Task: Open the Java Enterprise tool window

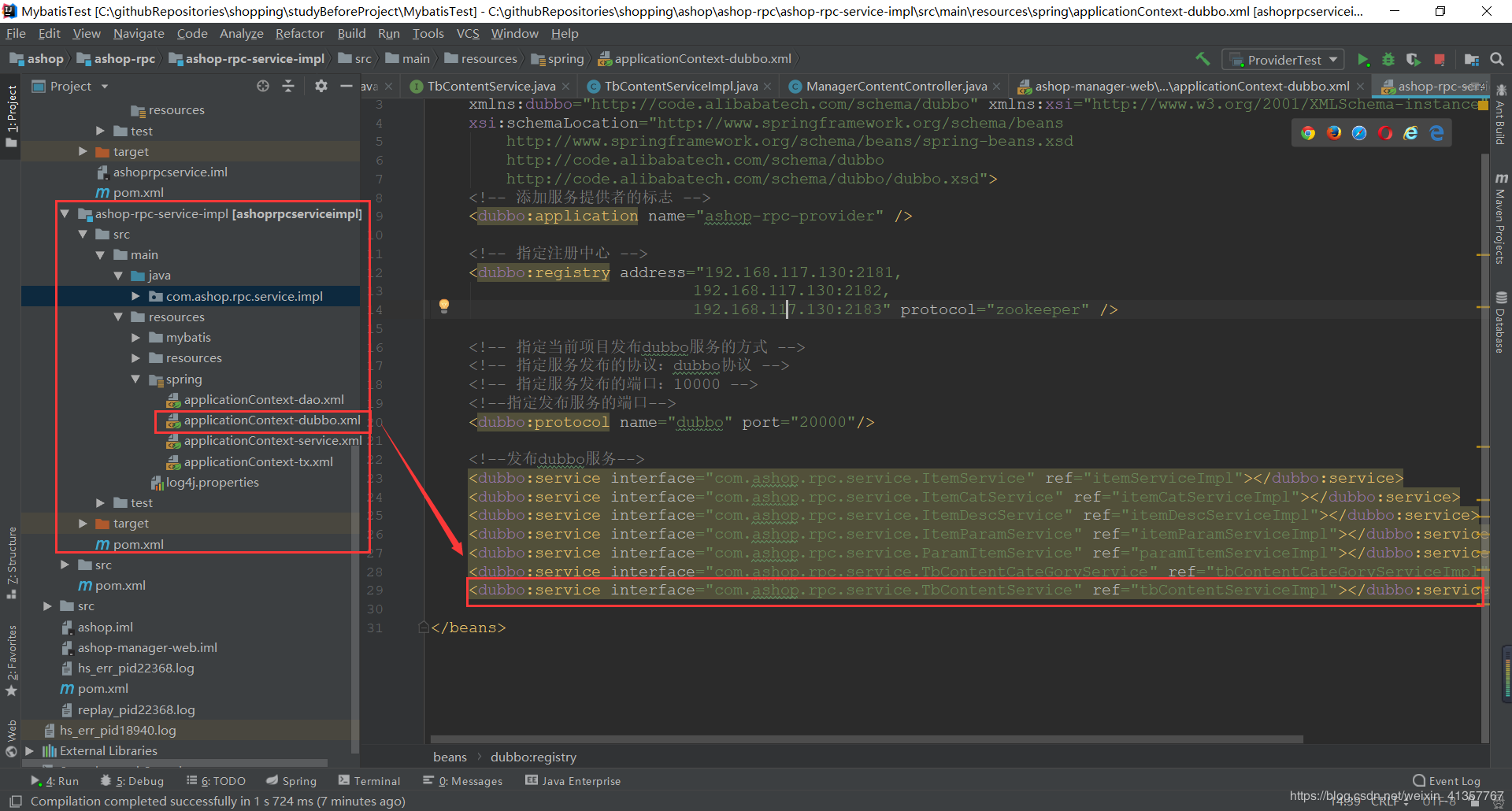Action: pyautogui.click(x=573, y=781)
